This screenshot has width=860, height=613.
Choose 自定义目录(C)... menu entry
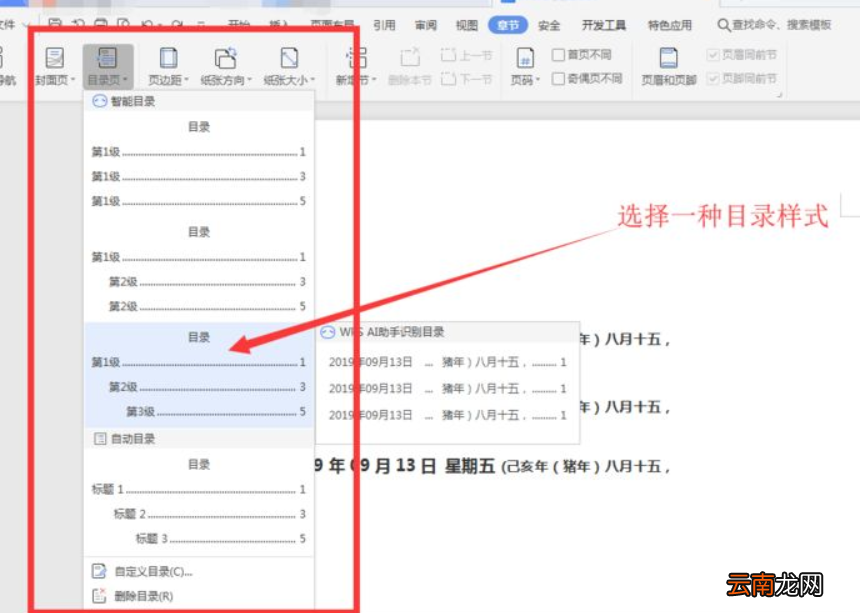199,571
